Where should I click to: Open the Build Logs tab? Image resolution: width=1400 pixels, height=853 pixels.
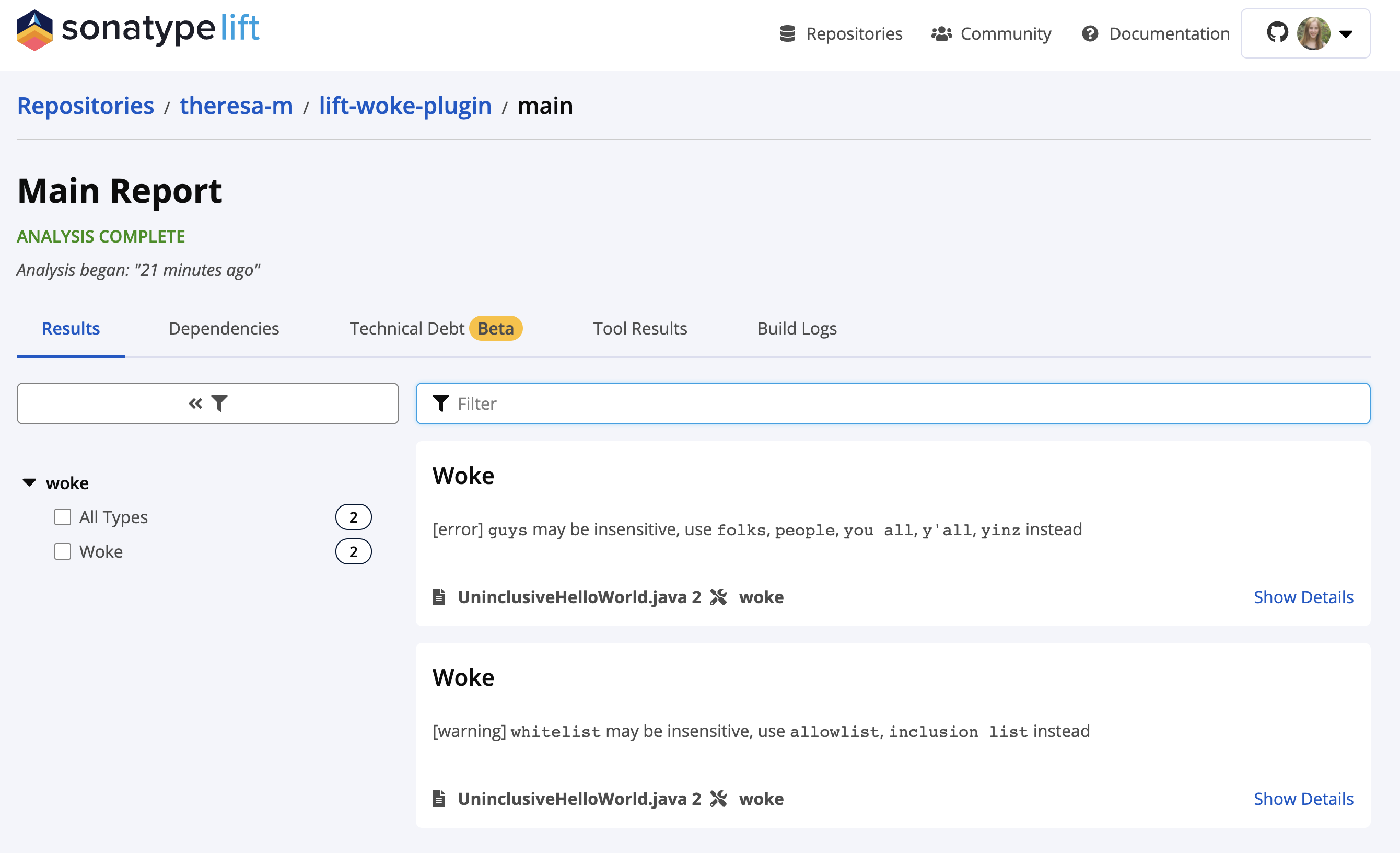click(797, 328)
